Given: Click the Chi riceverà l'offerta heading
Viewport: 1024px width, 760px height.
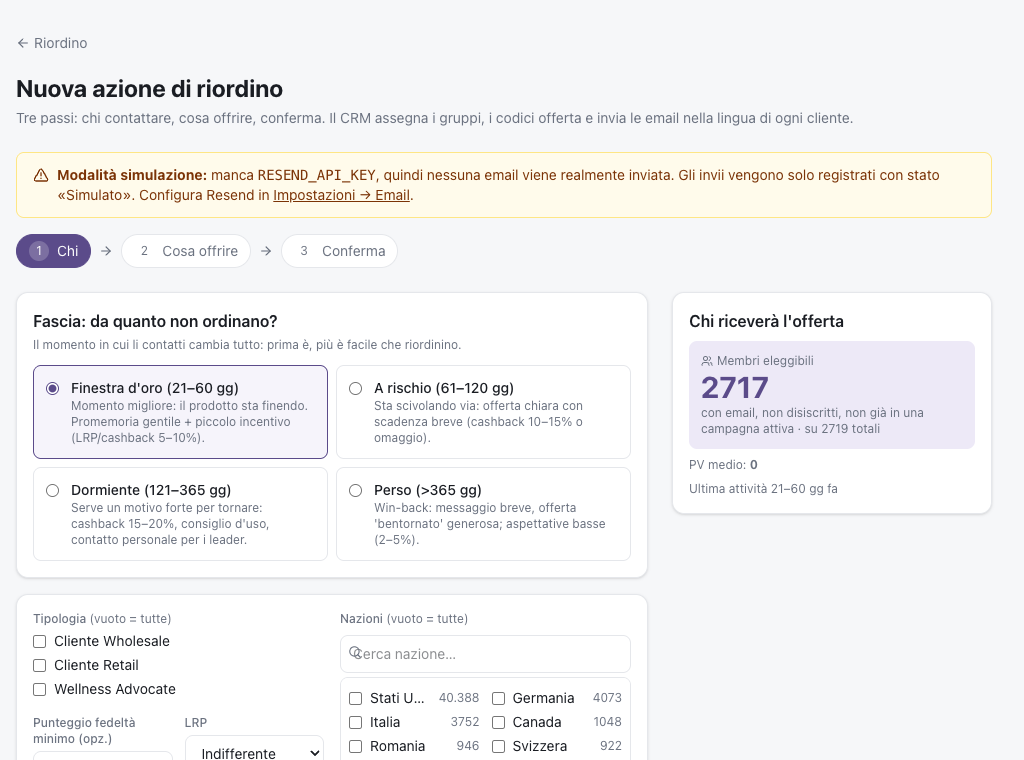Looking at the screenshot, I should (766, 321).
